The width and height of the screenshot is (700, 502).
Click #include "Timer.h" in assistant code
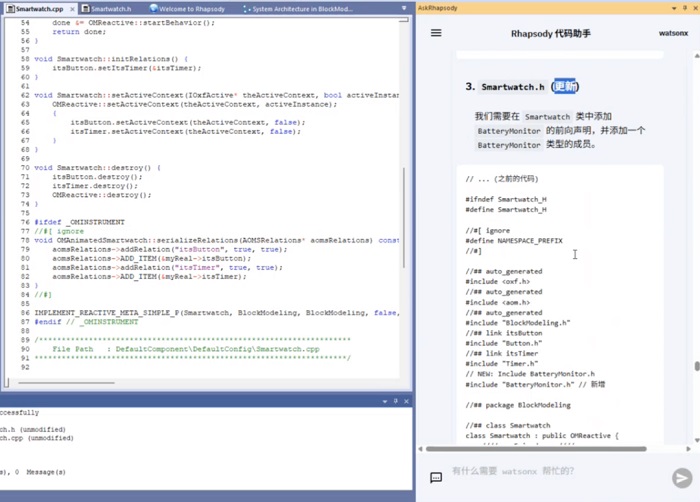pyautogui.click(x=502, y=364)
